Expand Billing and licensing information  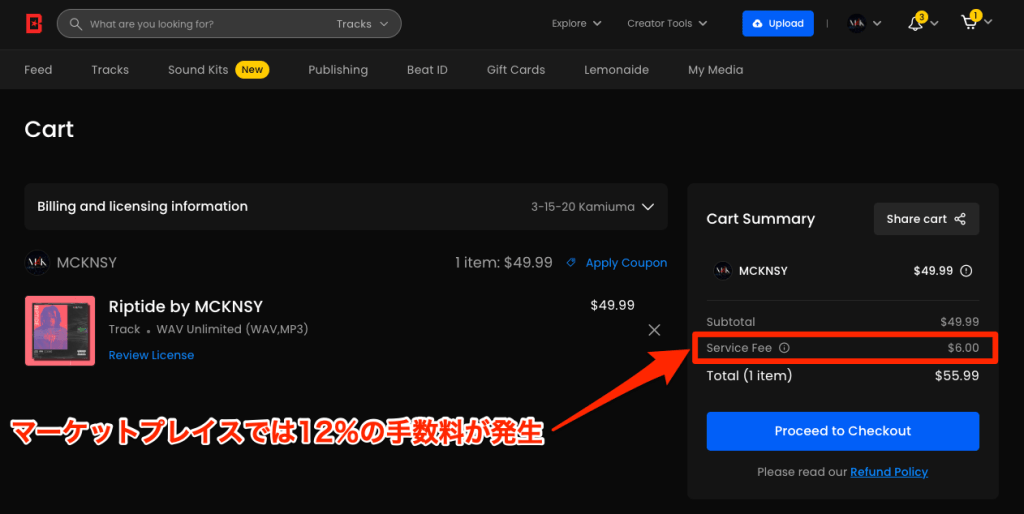(647, 207)
